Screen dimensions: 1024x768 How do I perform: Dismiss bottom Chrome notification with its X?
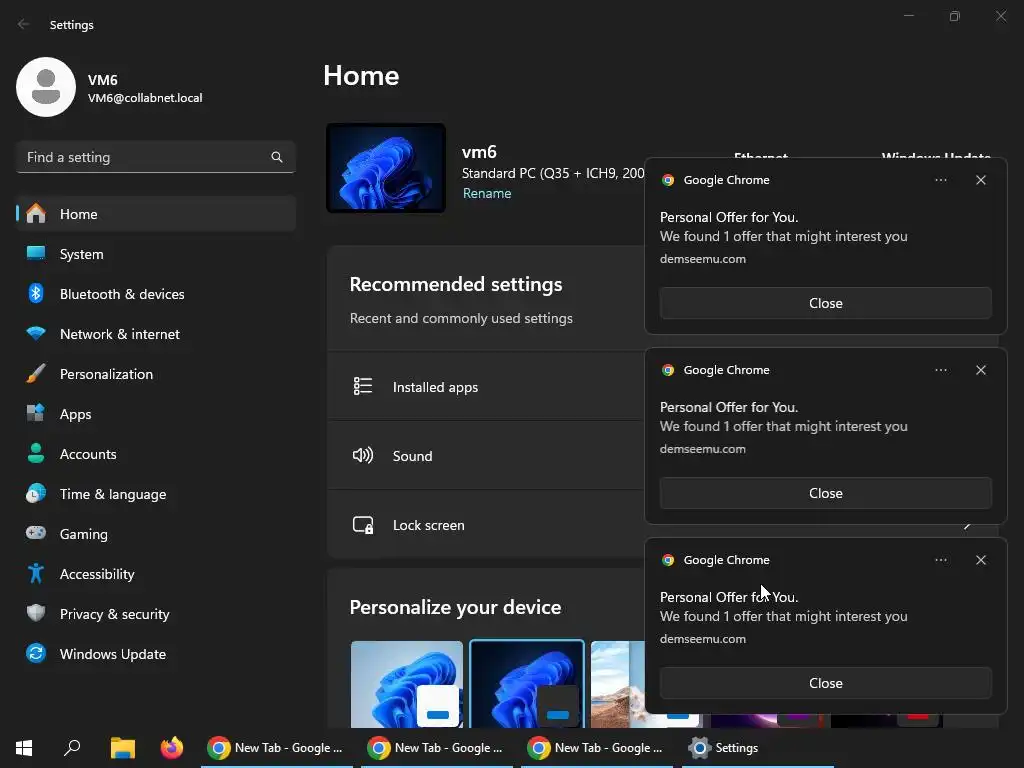981,560
